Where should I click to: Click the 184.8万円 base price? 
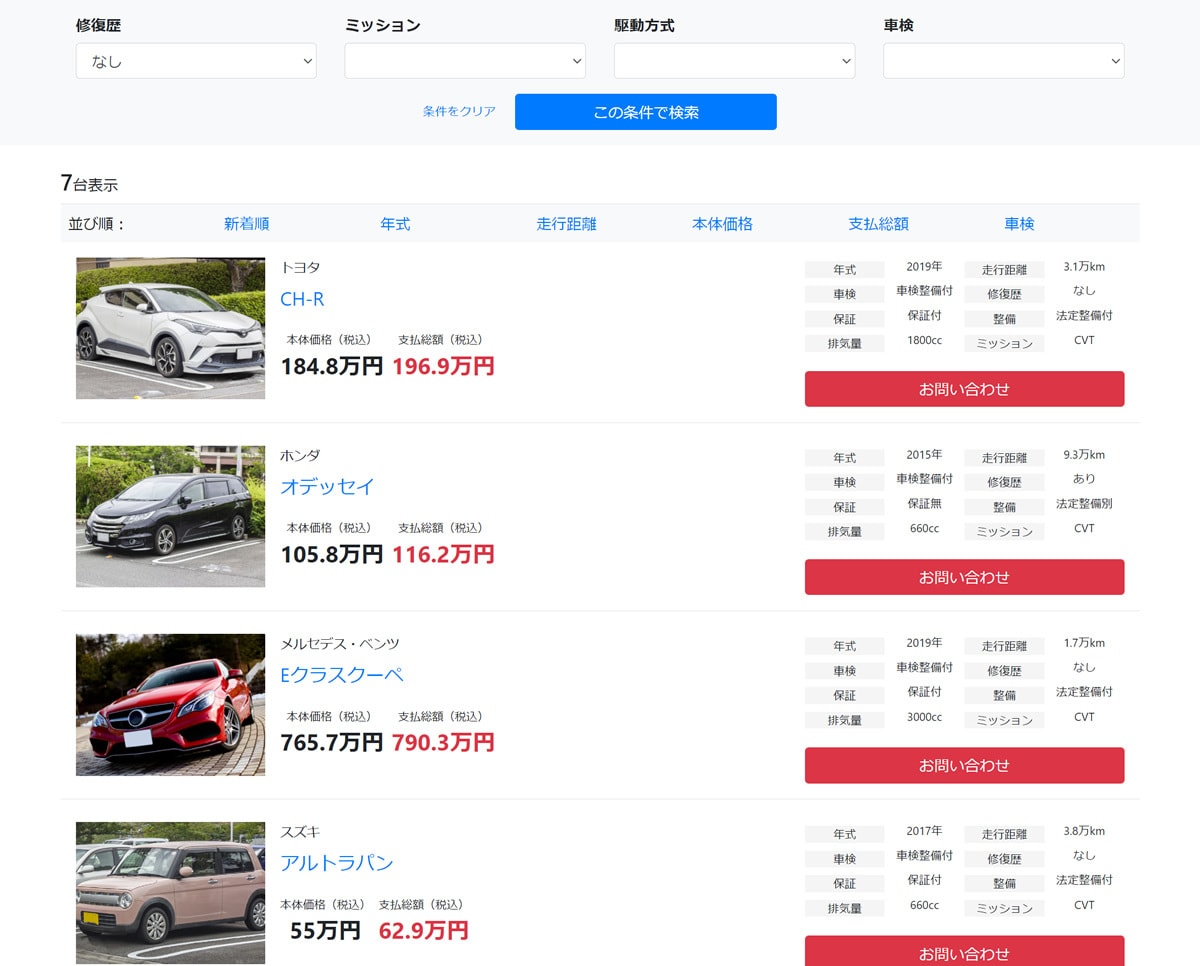(332, 366)
